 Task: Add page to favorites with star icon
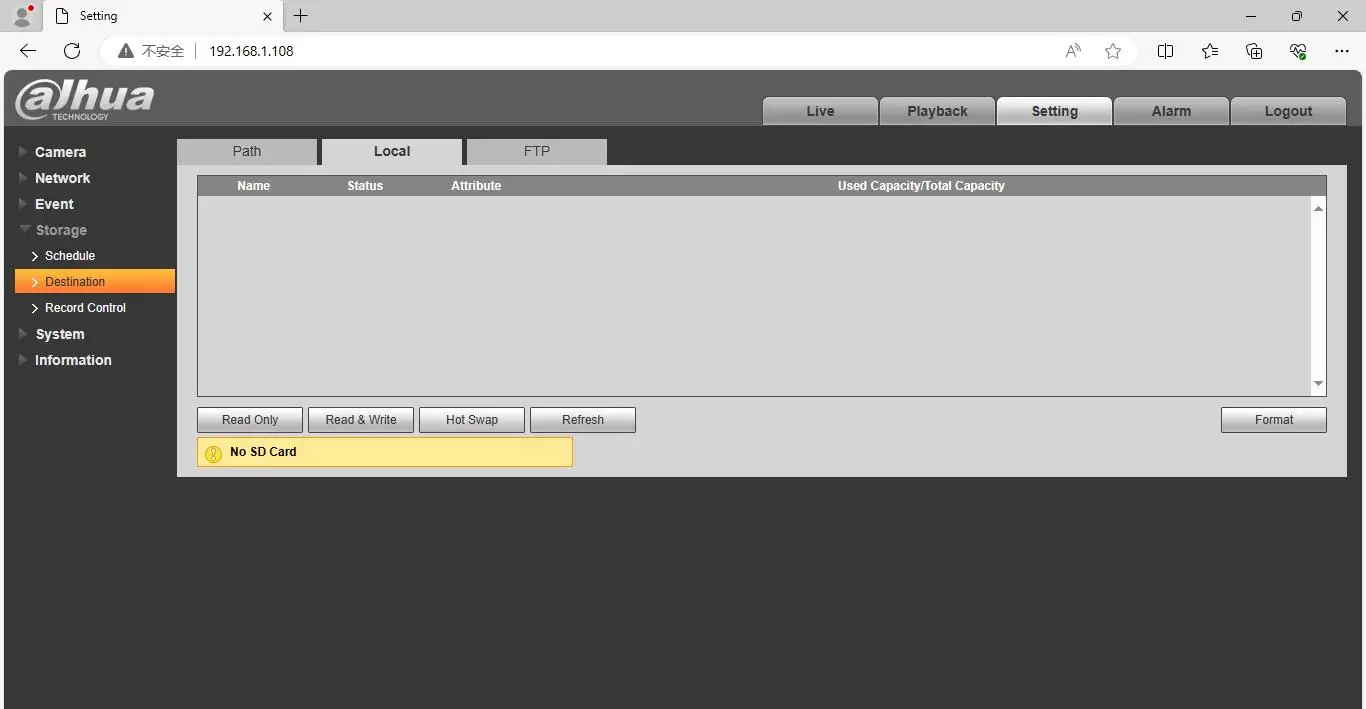pyautogui.click(x=1113, y=51)
